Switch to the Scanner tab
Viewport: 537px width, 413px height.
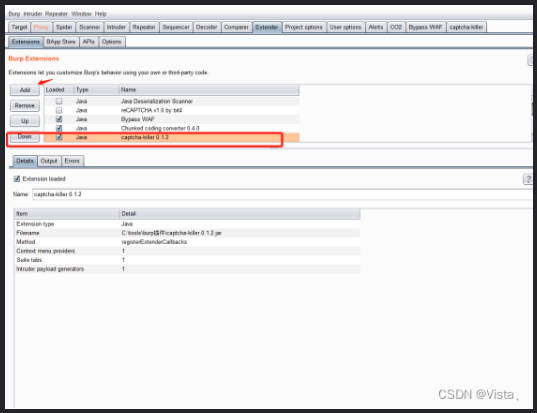pyautogui.click(x=89, y=27)
